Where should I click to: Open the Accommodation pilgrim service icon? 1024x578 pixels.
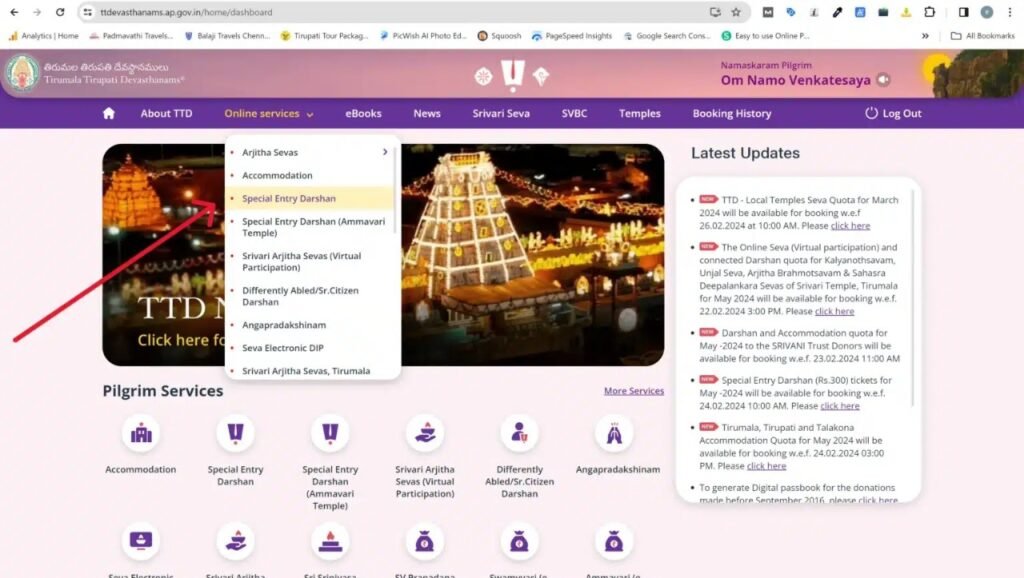(141, 433)
